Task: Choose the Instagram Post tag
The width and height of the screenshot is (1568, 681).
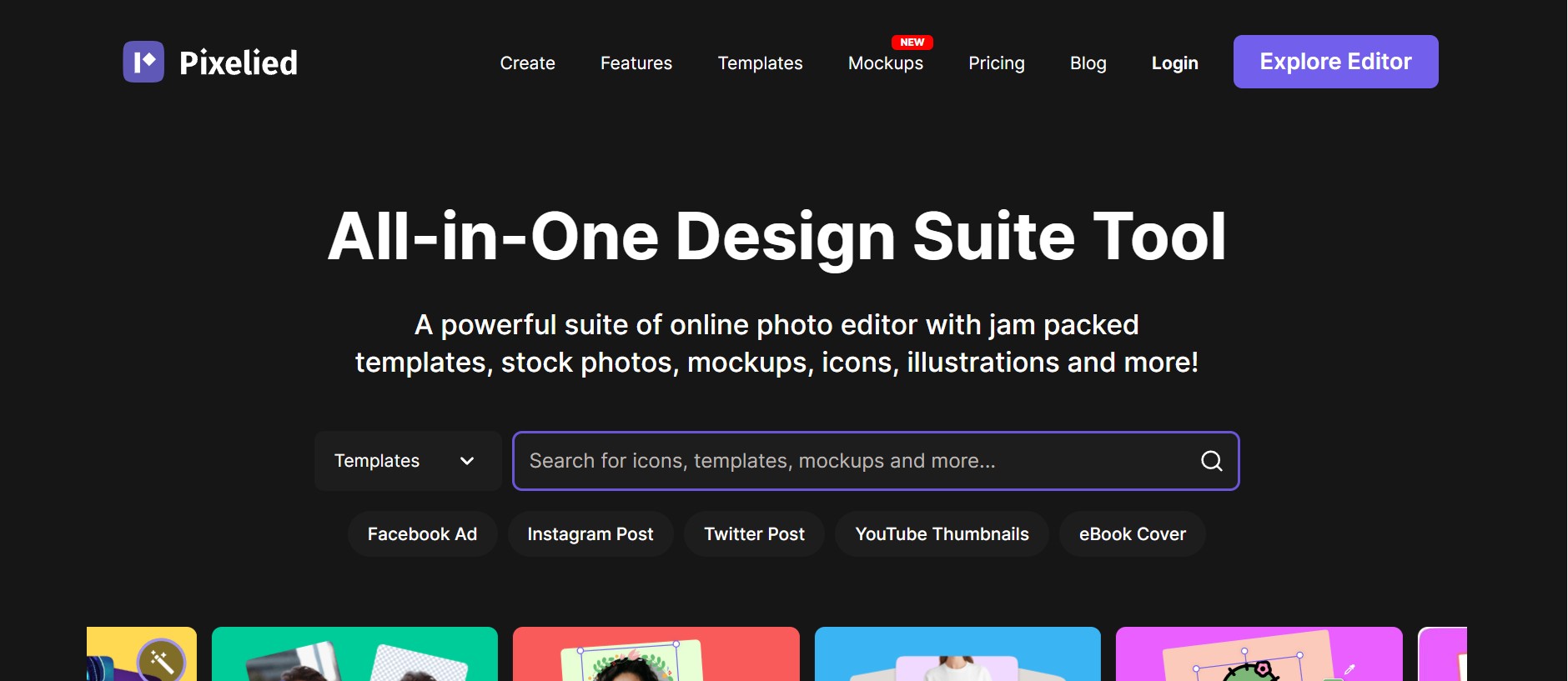Action: click(590, 534)
